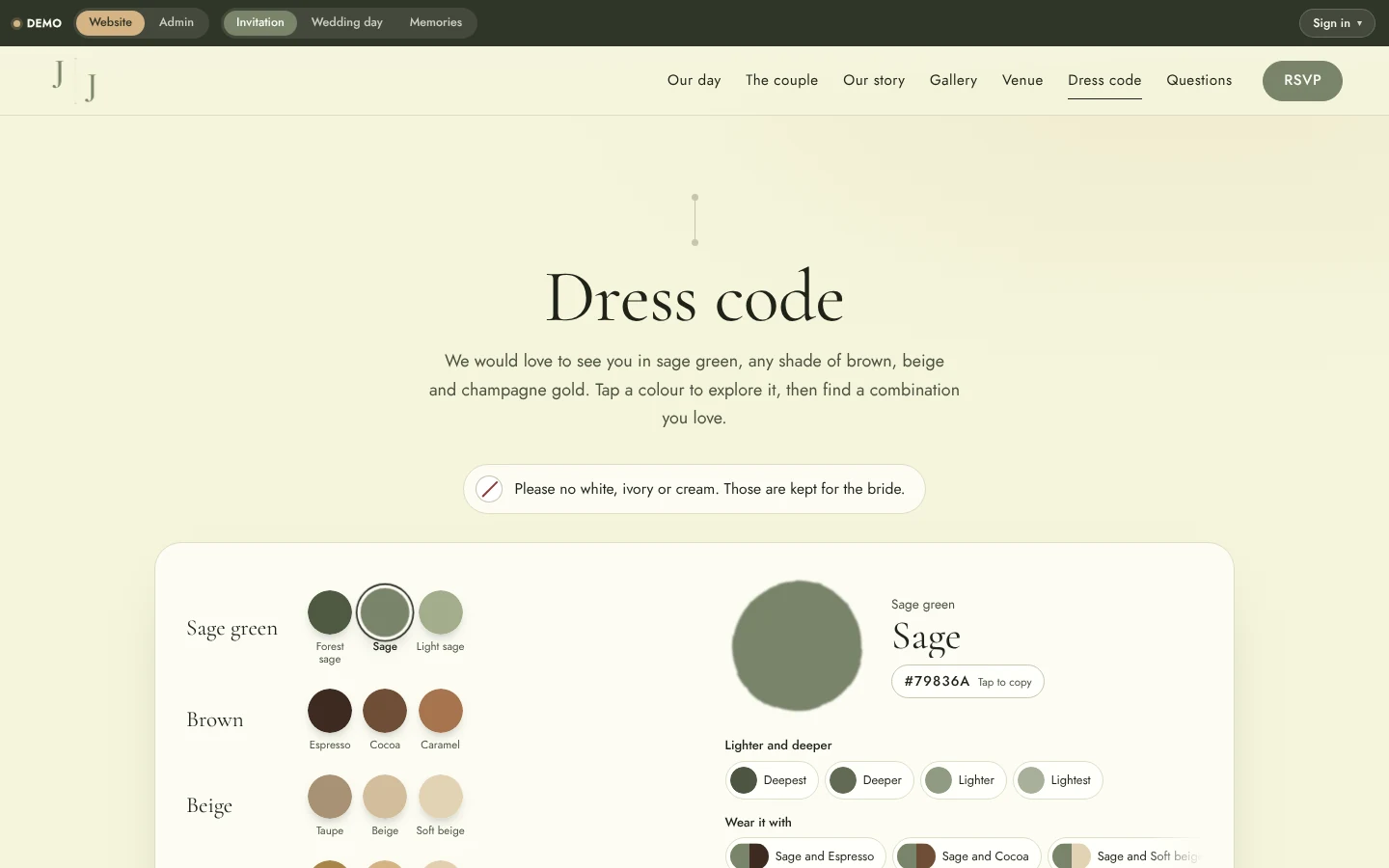Select Sage and Soft beige combination
The image size is (1389, 868).
(1128, 855)
